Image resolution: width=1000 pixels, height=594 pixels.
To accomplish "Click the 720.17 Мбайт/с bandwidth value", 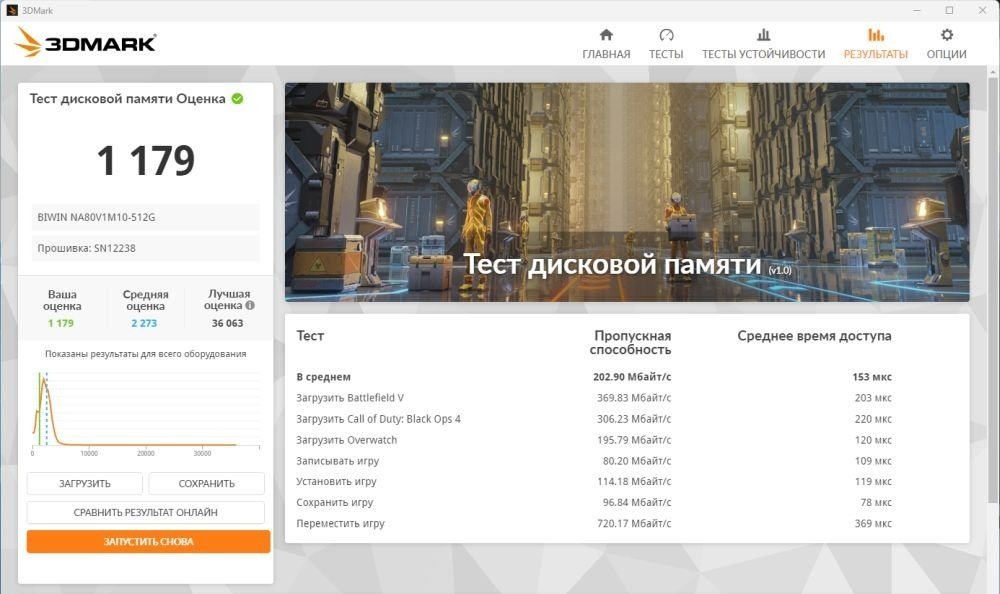I will click(x=634, y=524).
